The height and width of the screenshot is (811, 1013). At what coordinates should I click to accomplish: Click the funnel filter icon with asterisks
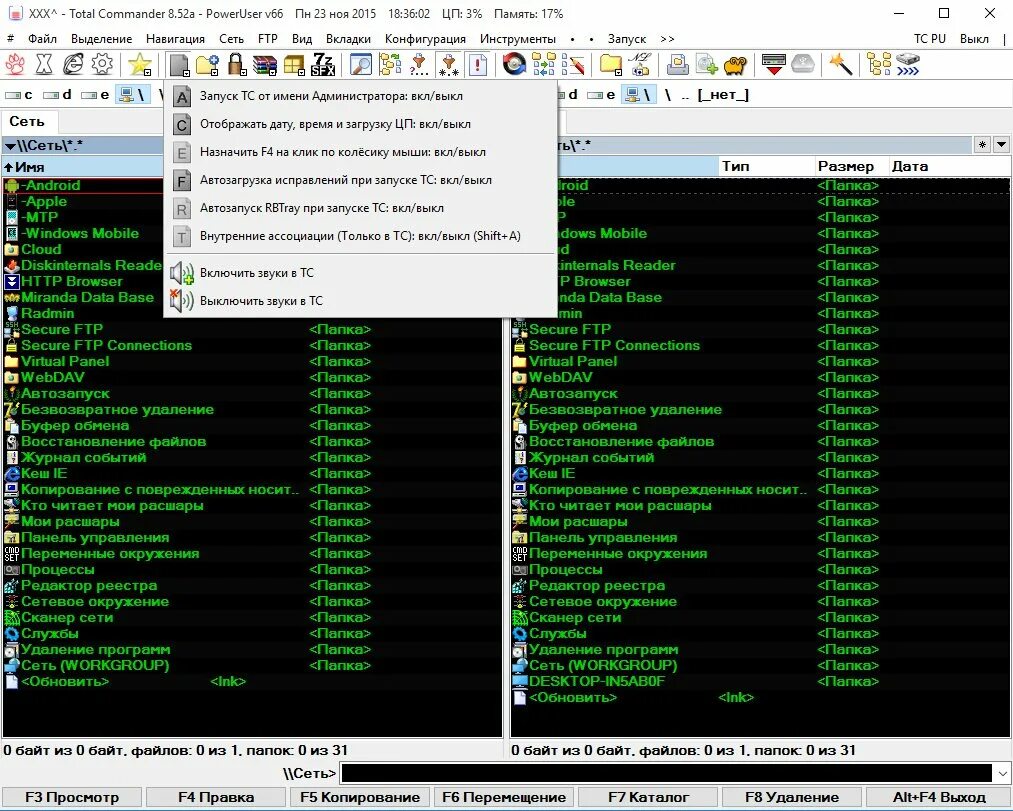448,65
